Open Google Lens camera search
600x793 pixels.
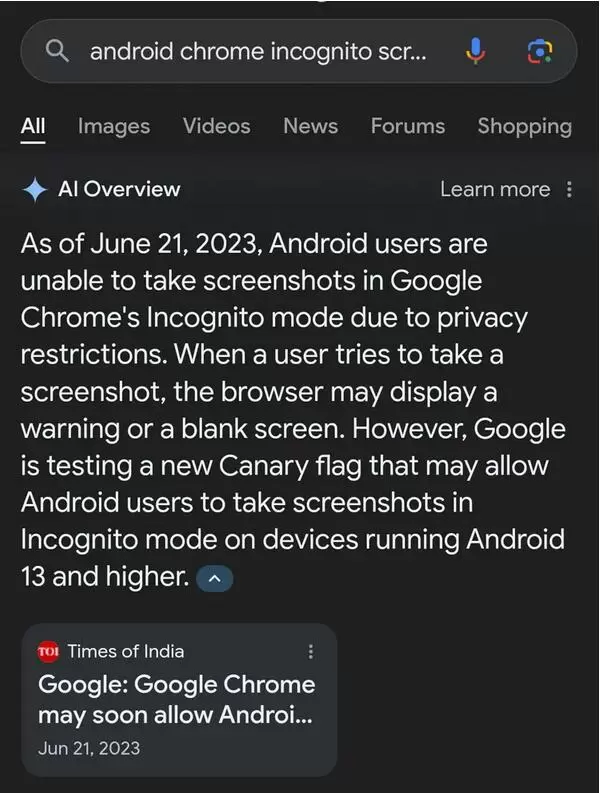[540, 51]
